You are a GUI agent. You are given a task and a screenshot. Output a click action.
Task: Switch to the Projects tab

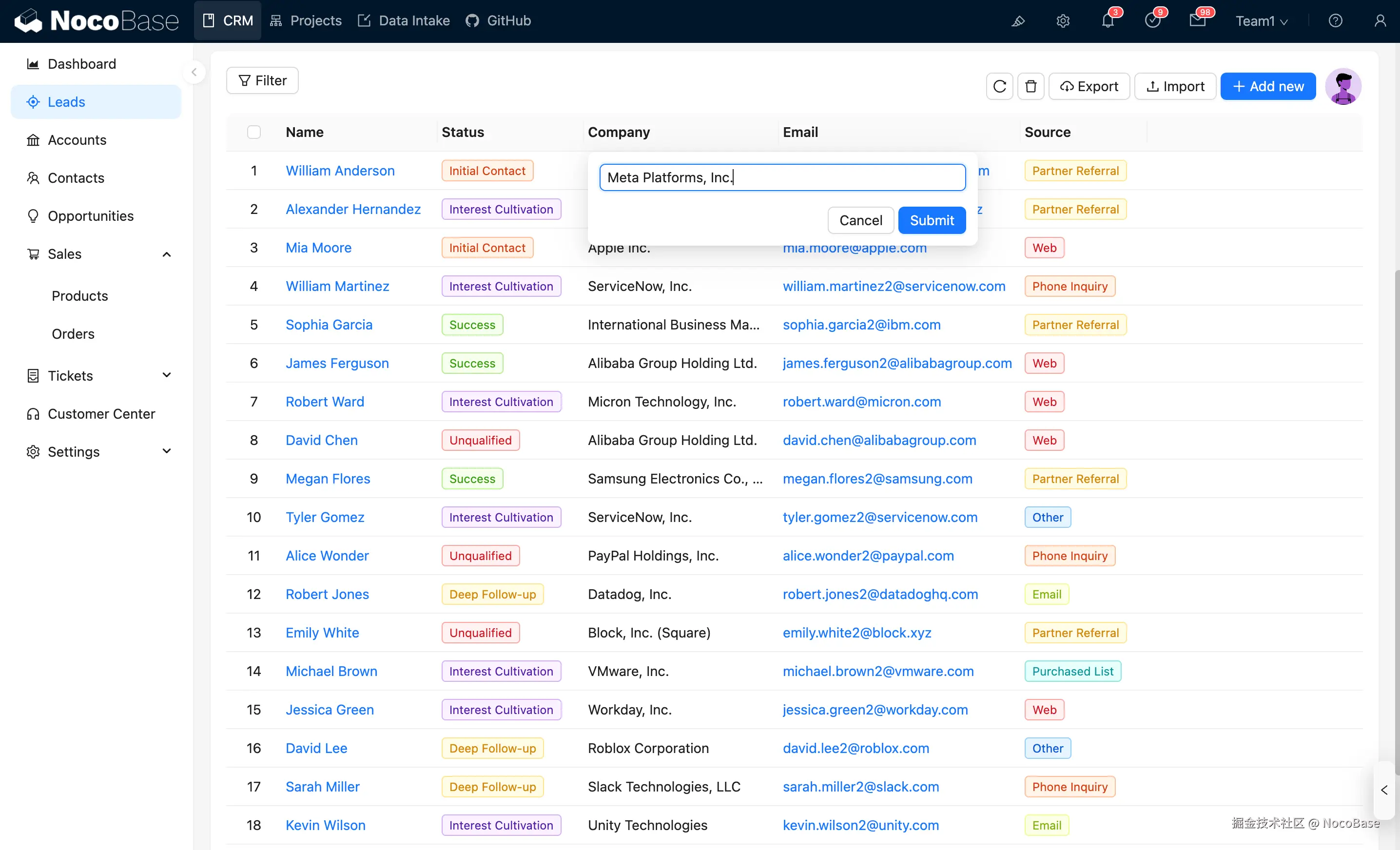[306, 21]
